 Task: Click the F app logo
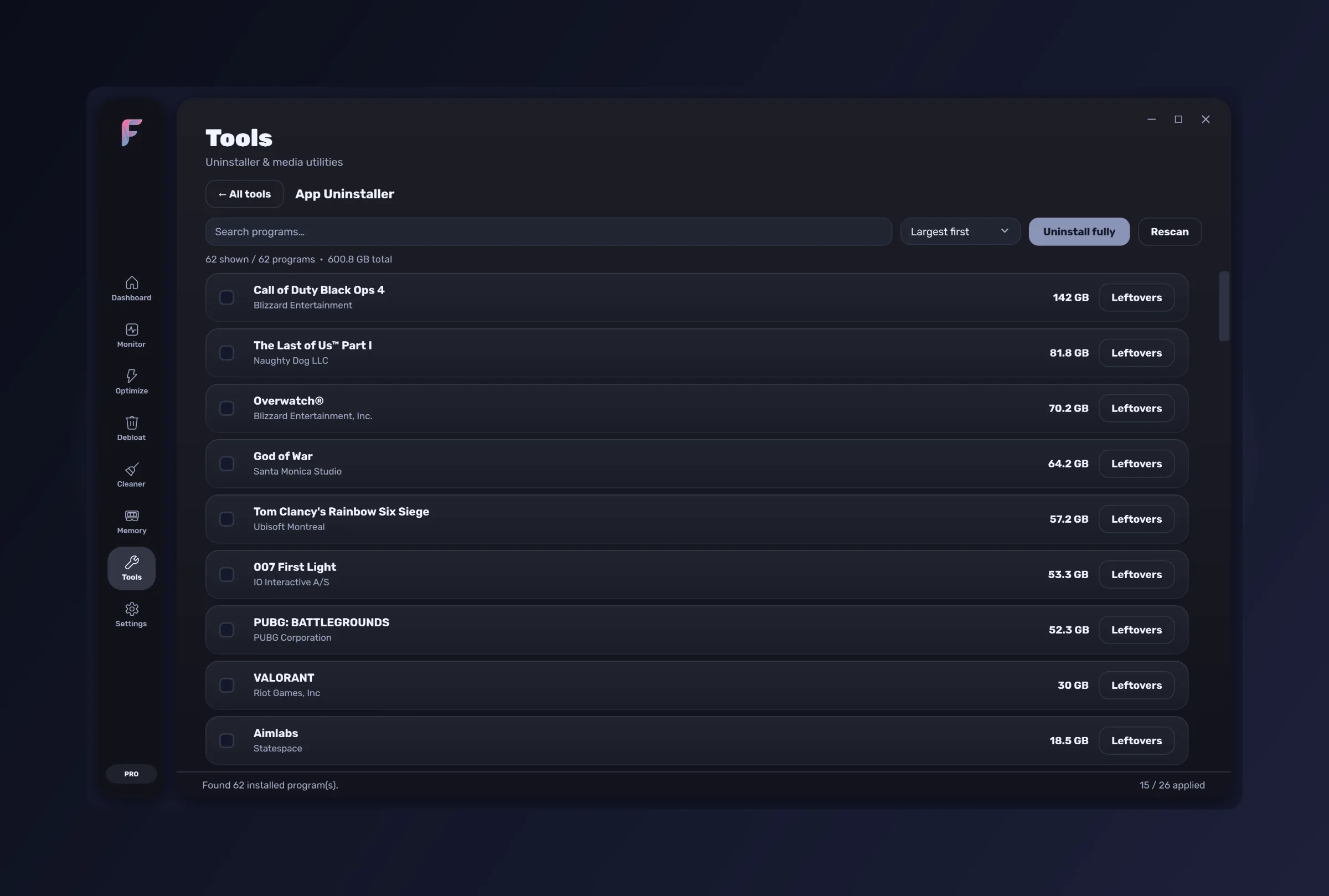[x=131, y=132]
